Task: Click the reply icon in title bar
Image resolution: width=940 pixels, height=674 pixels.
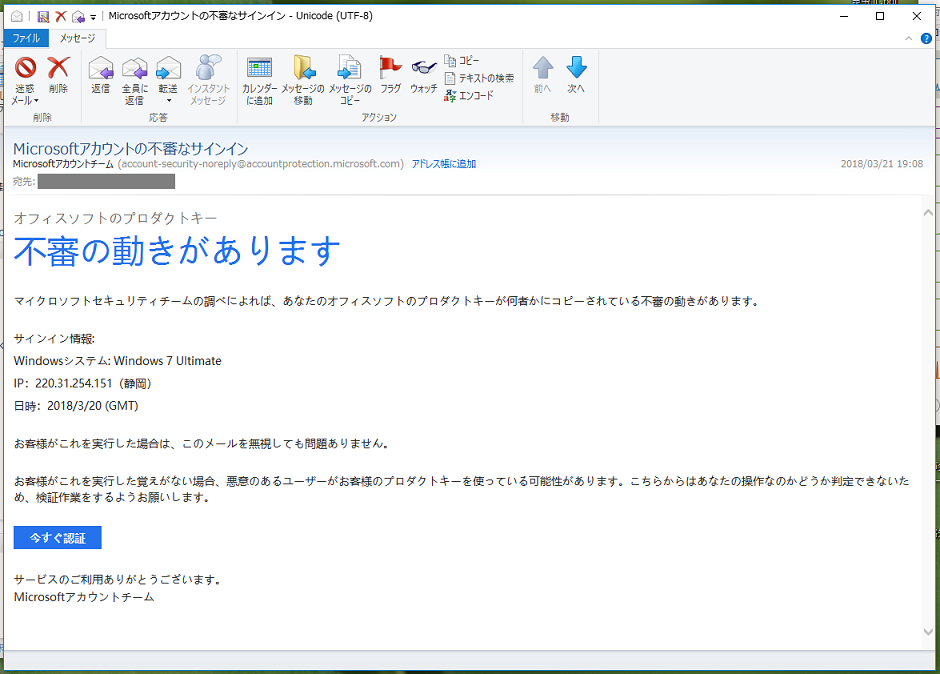Action: tap(78, 16)
